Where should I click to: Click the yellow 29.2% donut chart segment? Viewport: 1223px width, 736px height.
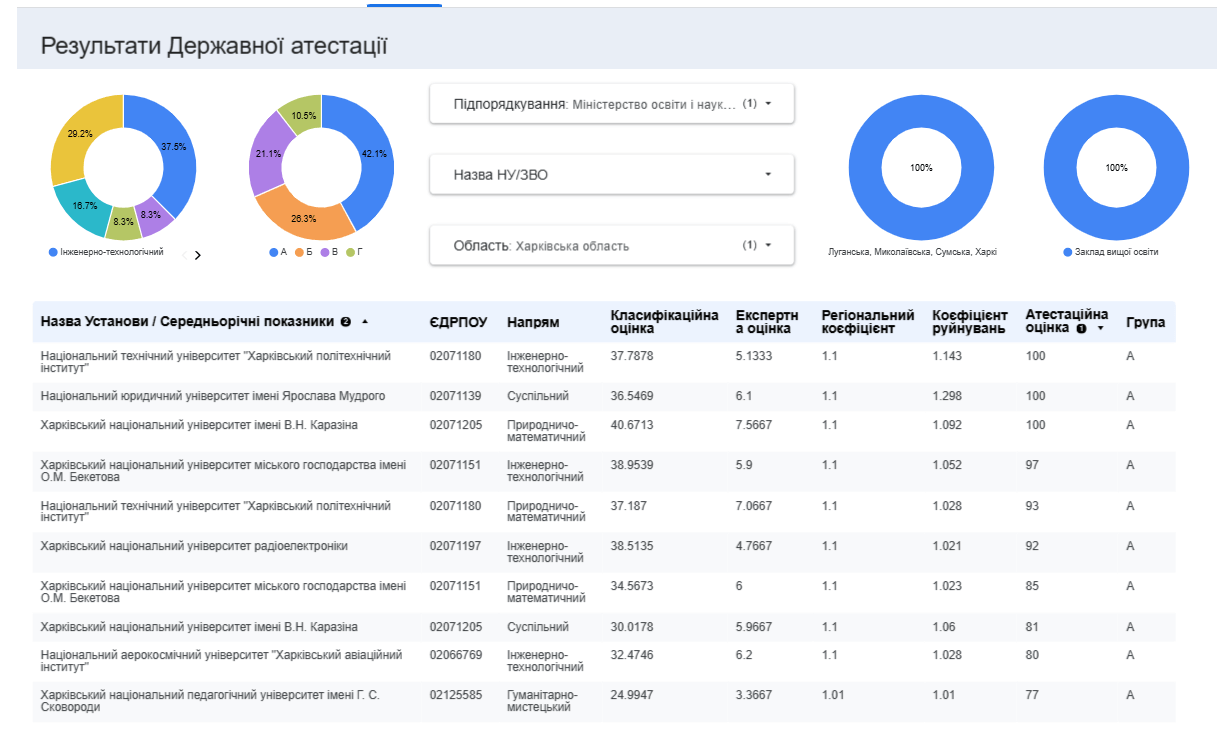tap(76, 135)
